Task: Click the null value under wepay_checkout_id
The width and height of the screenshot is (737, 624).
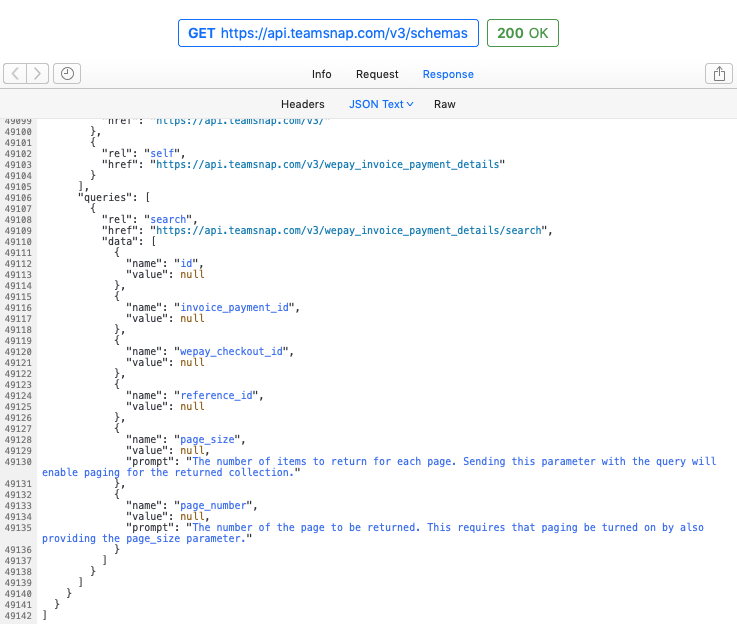Action: click(x=192, y=363)
